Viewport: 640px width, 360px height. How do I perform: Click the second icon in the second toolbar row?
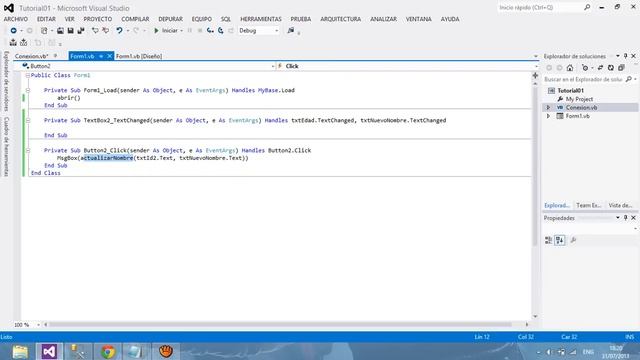click(24, 42)
